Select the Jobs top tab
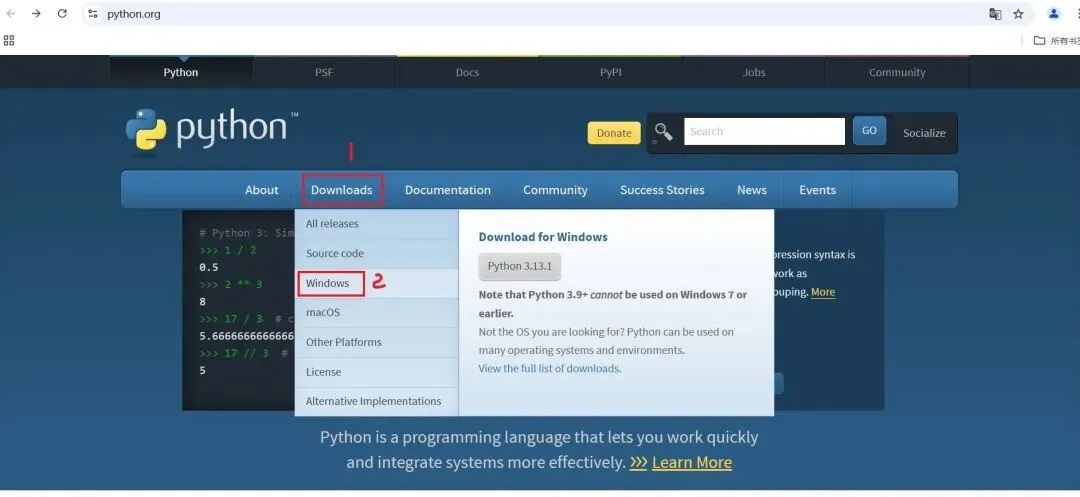Image resolution: width=1080 pixels, height=497 pixels. [x=754, y=72]
